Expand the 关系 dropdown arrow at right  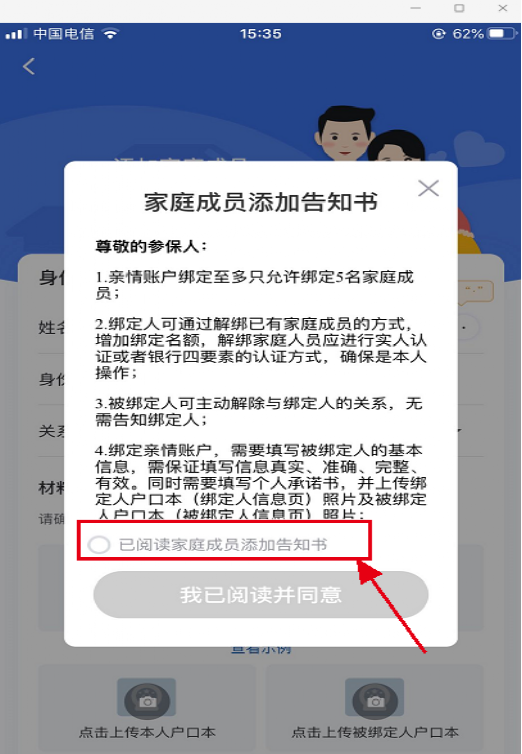click(x=460, y=430)
